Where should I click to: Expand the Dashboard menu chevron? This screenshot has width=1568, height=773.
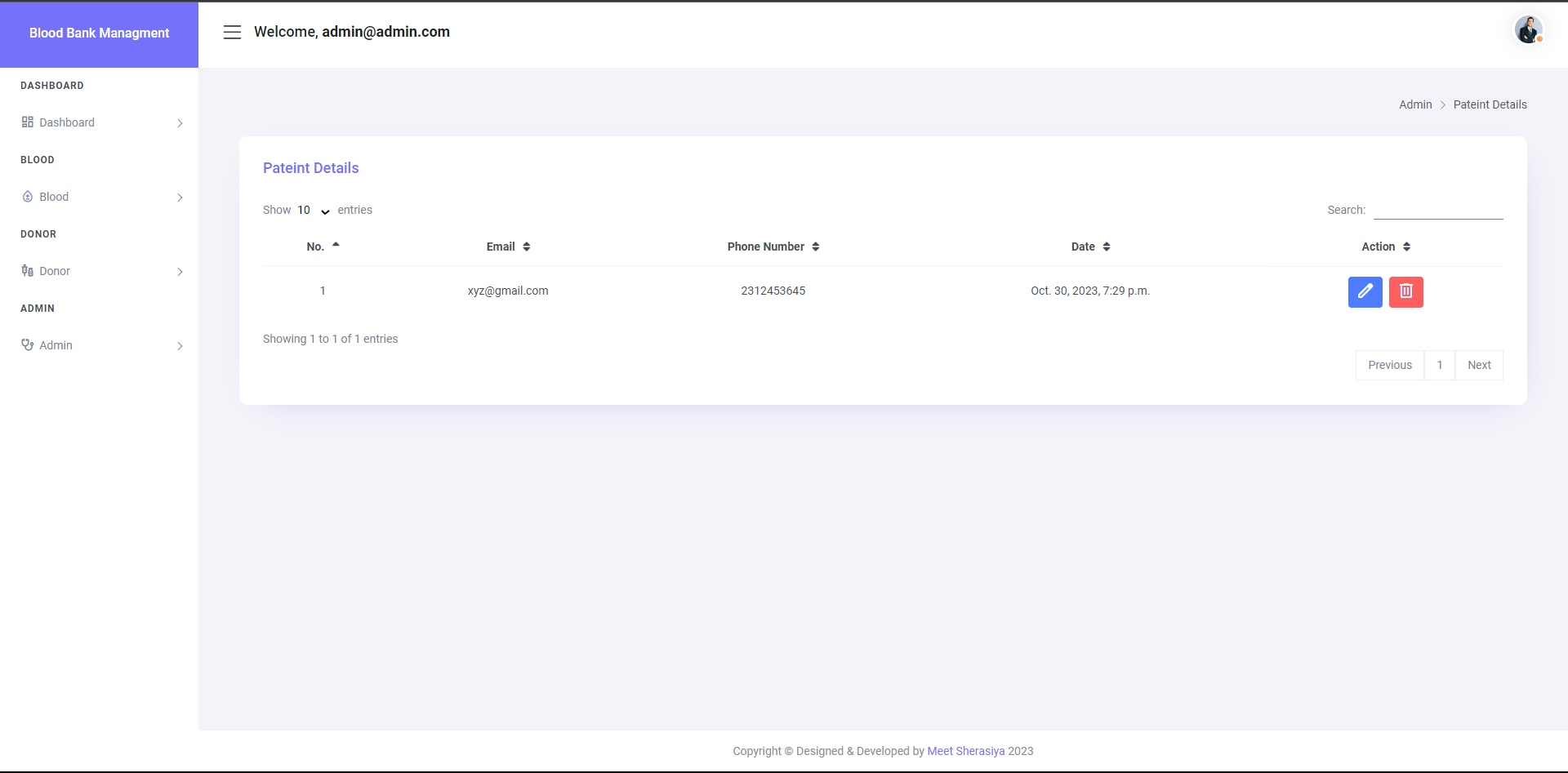pyautogui.click(x=180, y=123)
